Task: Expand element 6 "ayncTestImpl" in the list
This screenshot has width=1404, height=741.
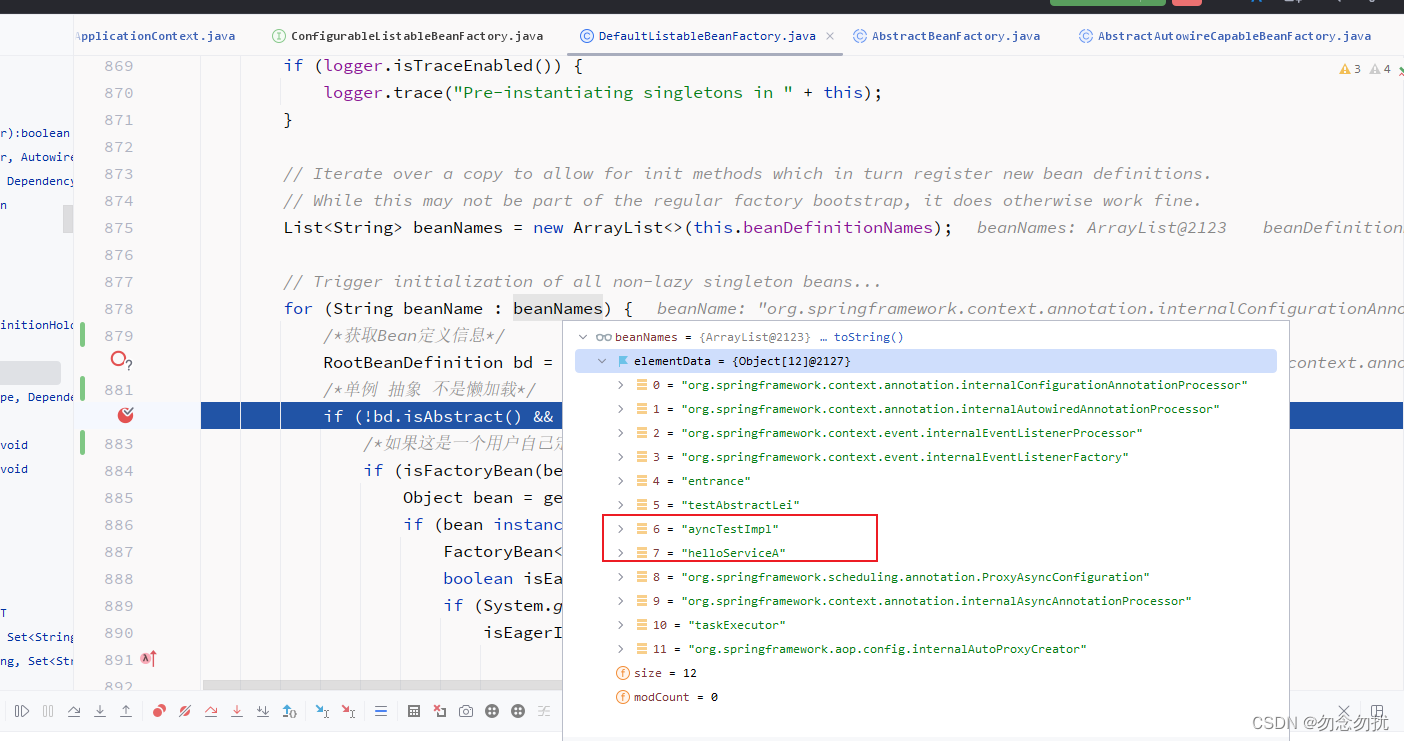Action: (620, 529)
